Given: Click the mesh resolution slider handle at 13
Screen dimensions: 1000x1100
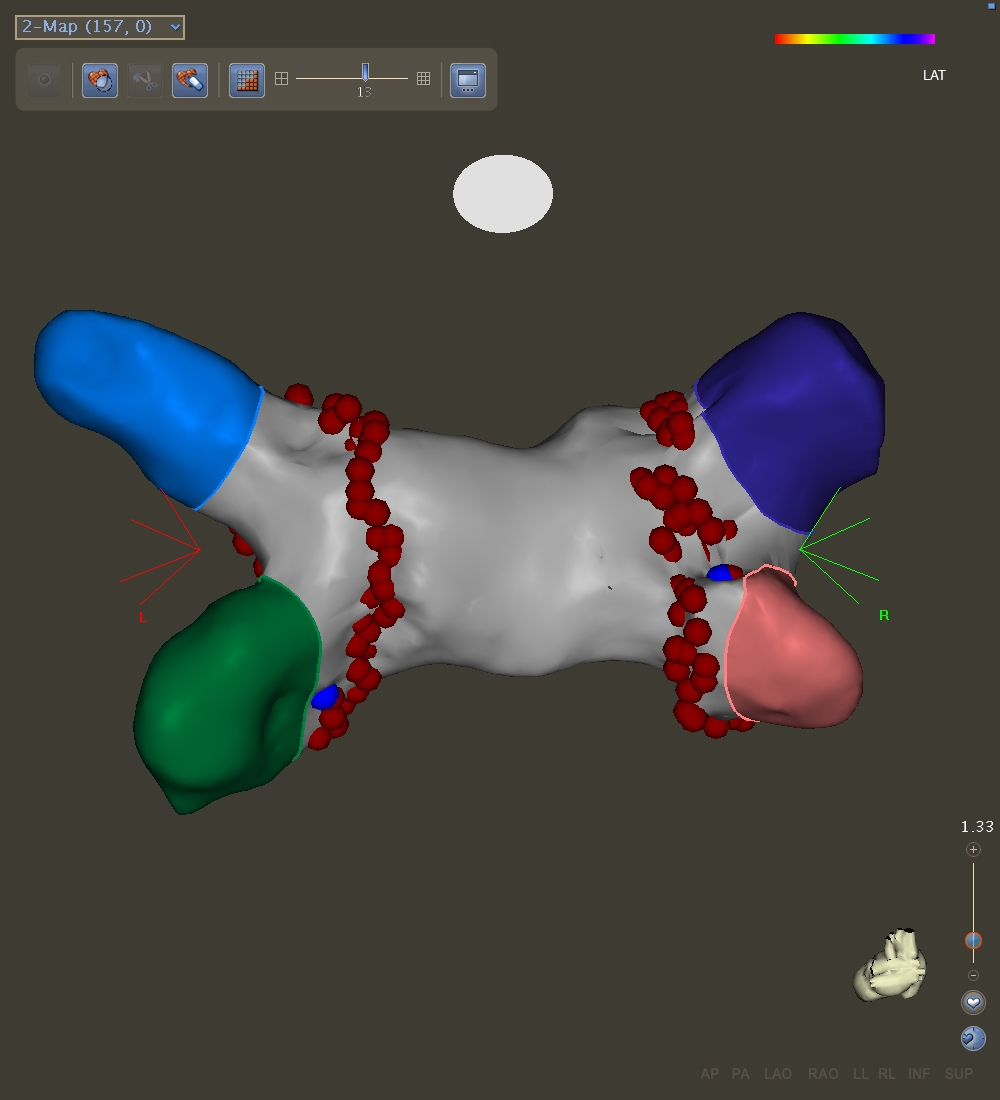Looking at the screenshot, I should tap(365, 72).
